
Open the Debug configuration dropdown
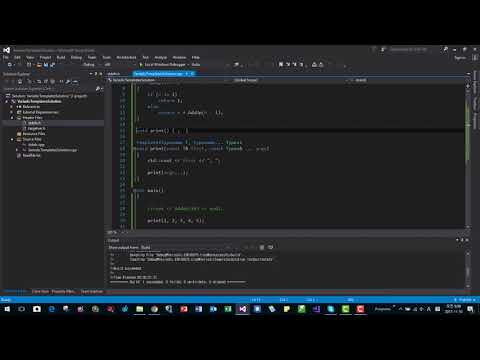coord(91,64)
